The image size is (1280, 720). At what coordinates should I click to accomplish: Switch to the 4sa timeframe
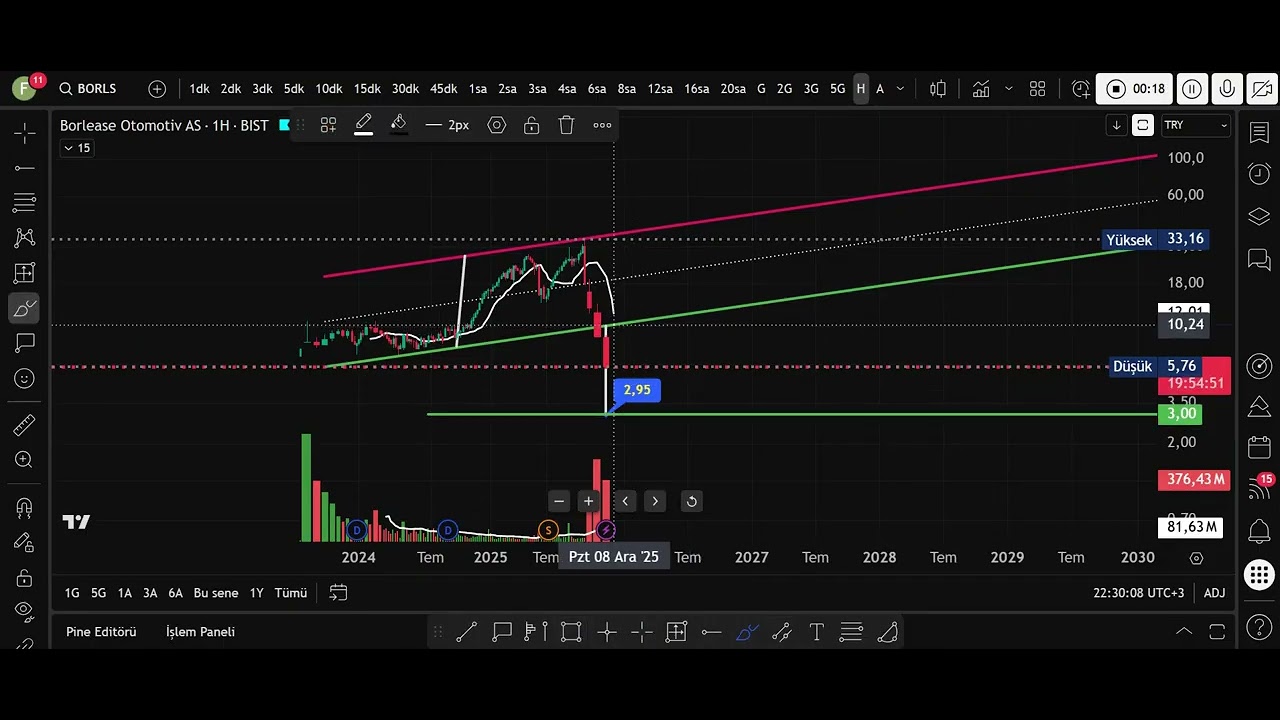[x=567, y=89]
